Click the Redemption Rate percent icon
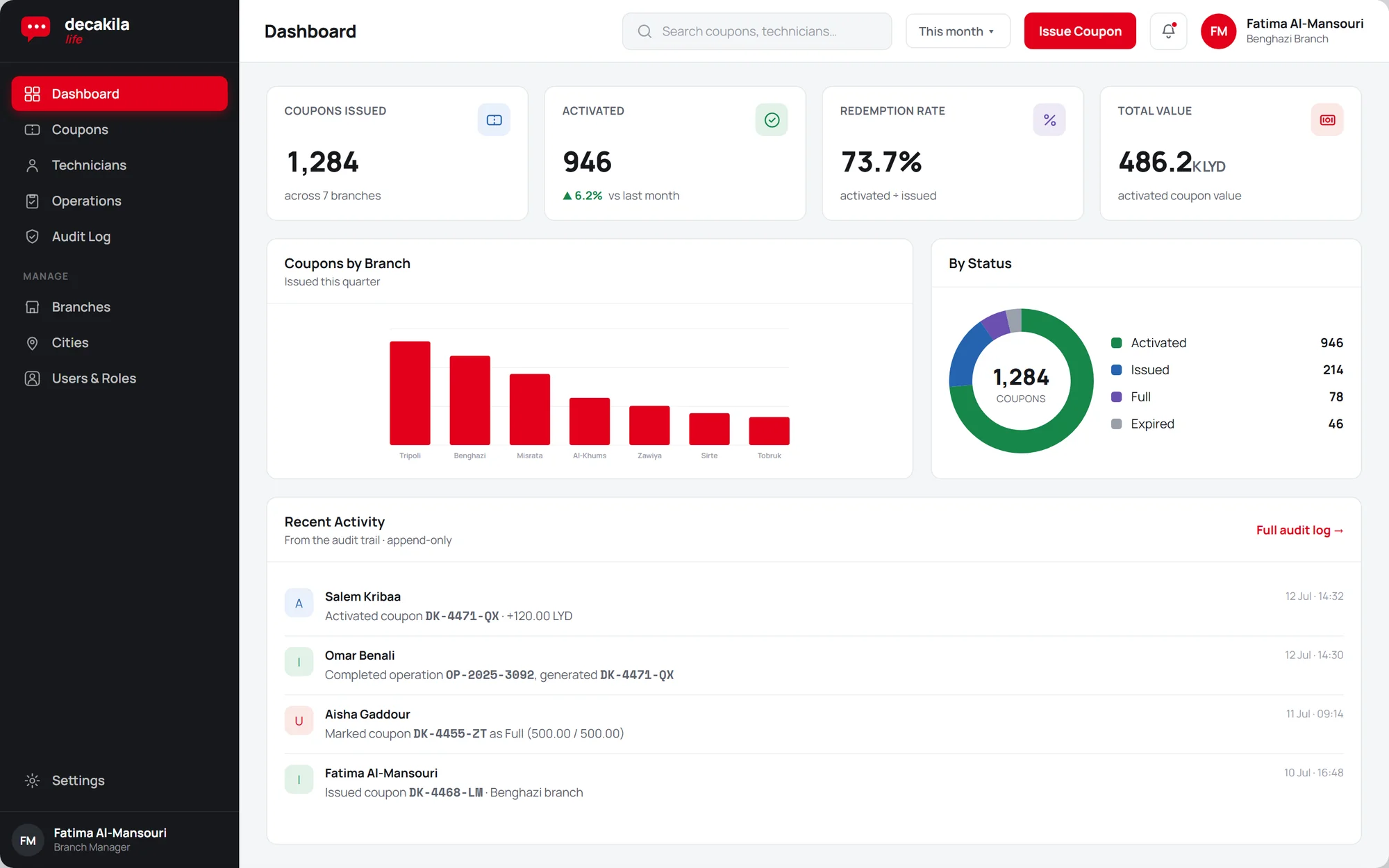 click(x=1049, y=120)
